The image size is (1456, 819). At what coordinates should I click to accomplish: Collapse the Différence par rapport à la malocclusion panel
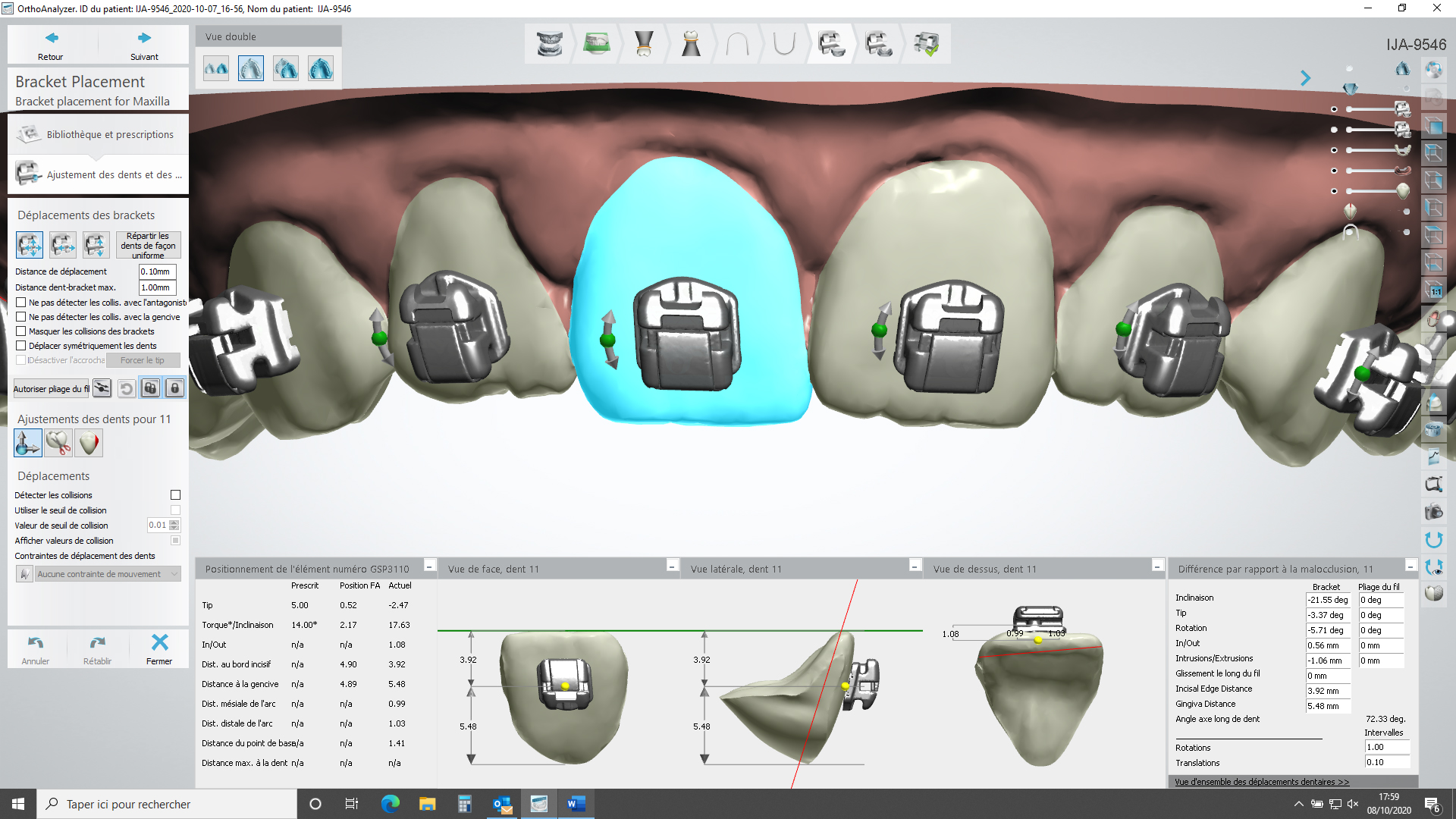[x=1410, y=566]
